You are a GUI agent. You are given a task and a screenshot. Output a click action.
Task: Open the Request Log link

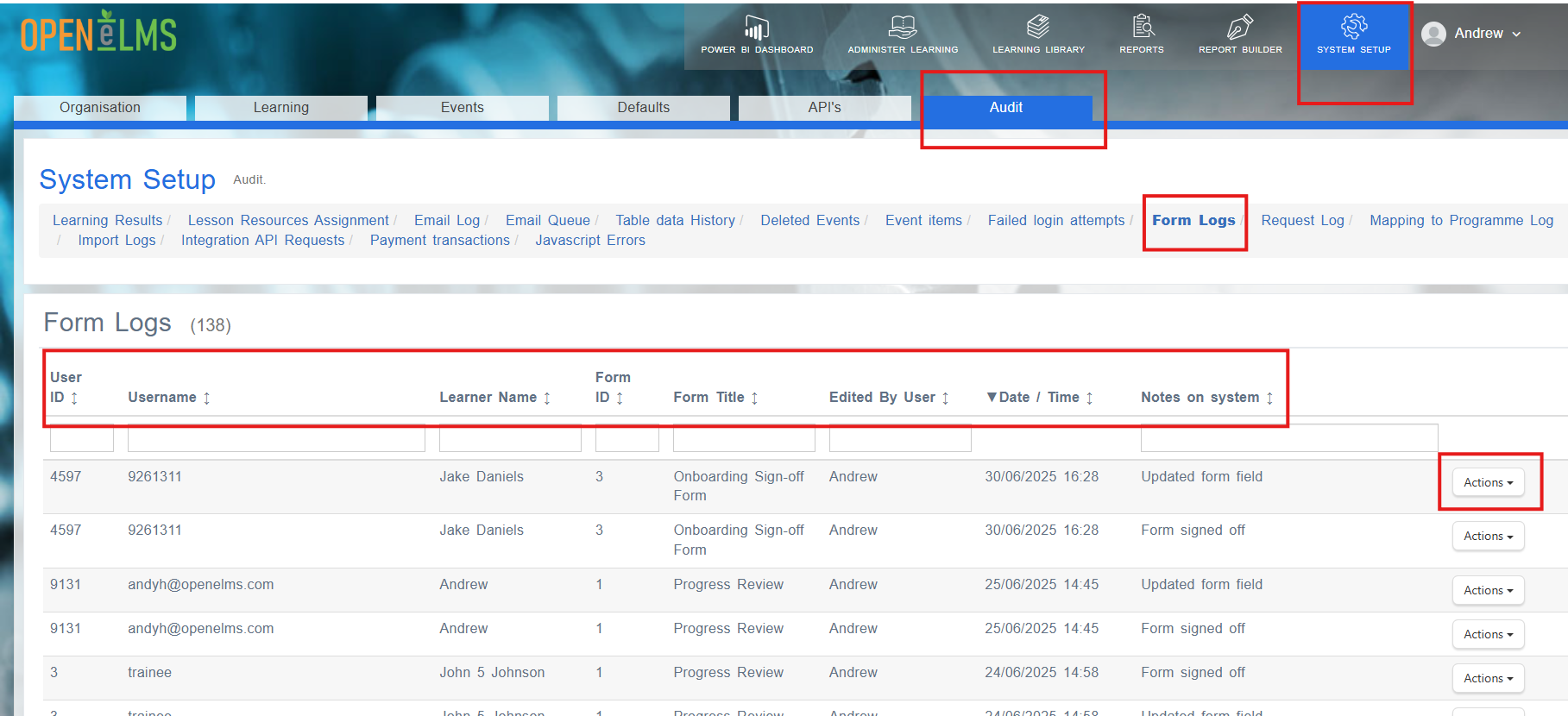click(1303, 221)
